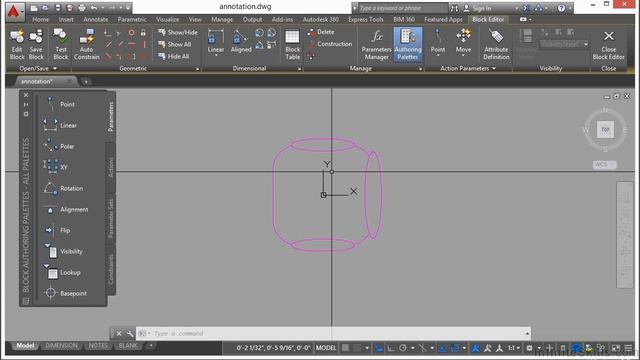640x360 pixels.
Task: Close the Block Authoring Palettes
Action: tap(26, 95)
